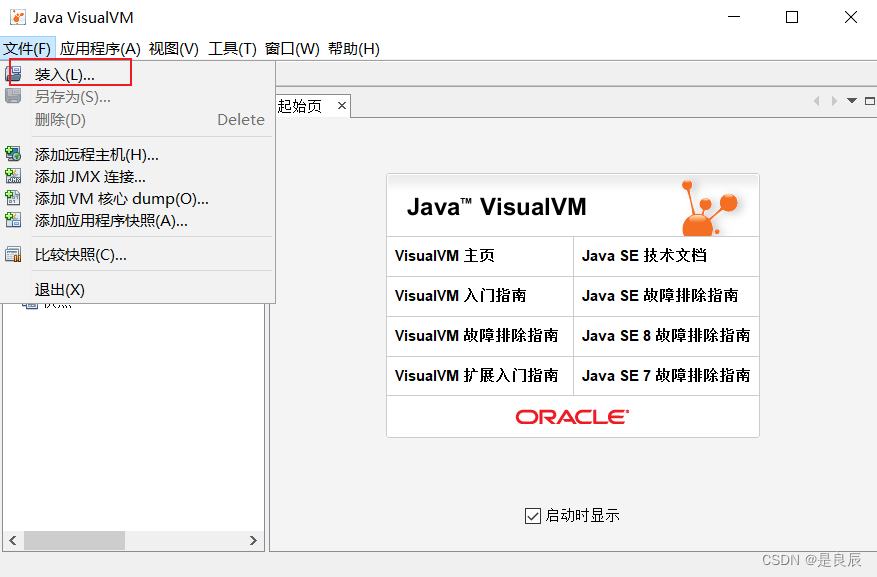Select 装入(L)... menu entry
This screenshot has height=577, width=877.
pos(138,74)
